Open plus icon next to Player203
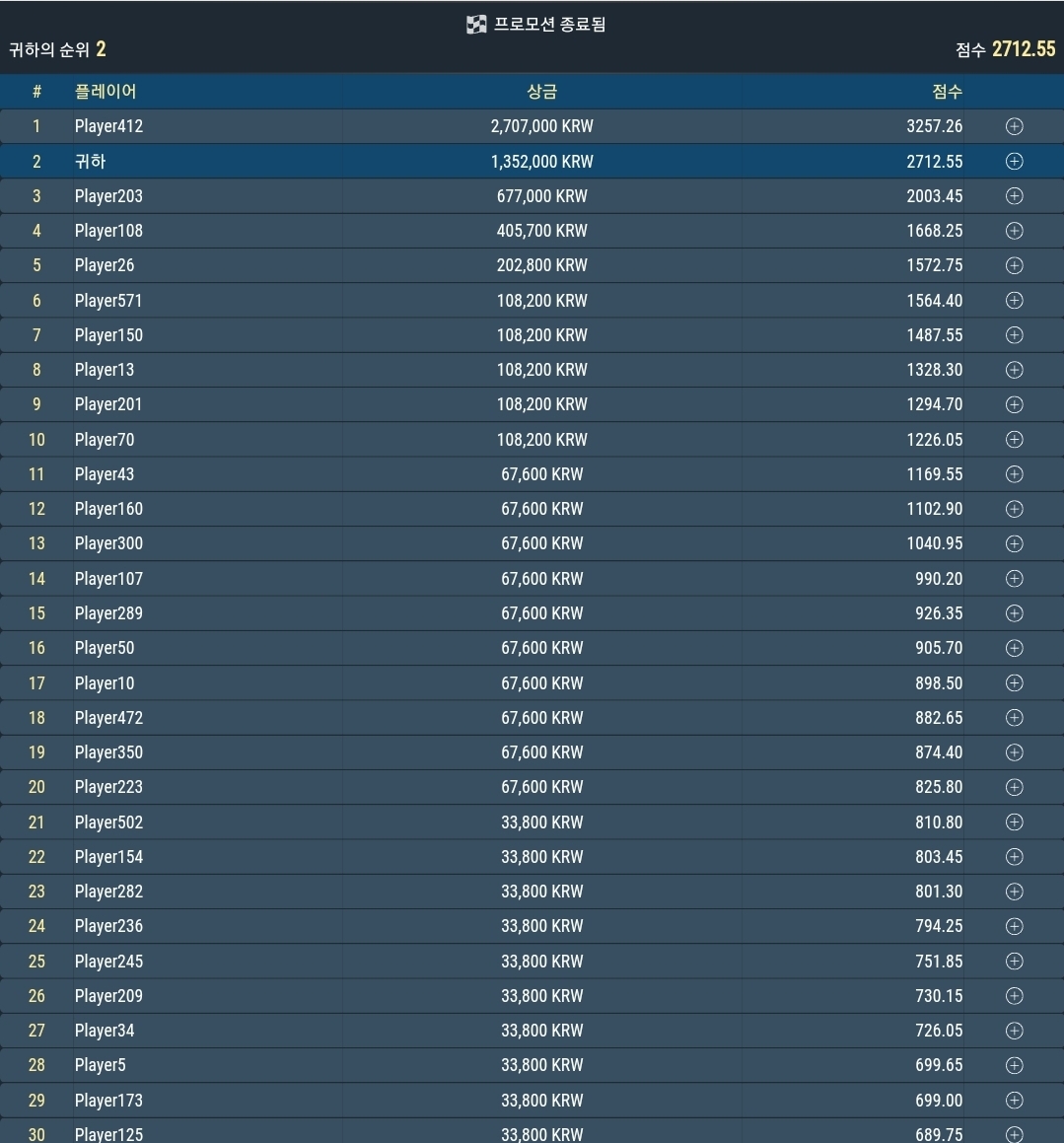This screenshot has width=1064, height=1143. tap(1014, 195)
